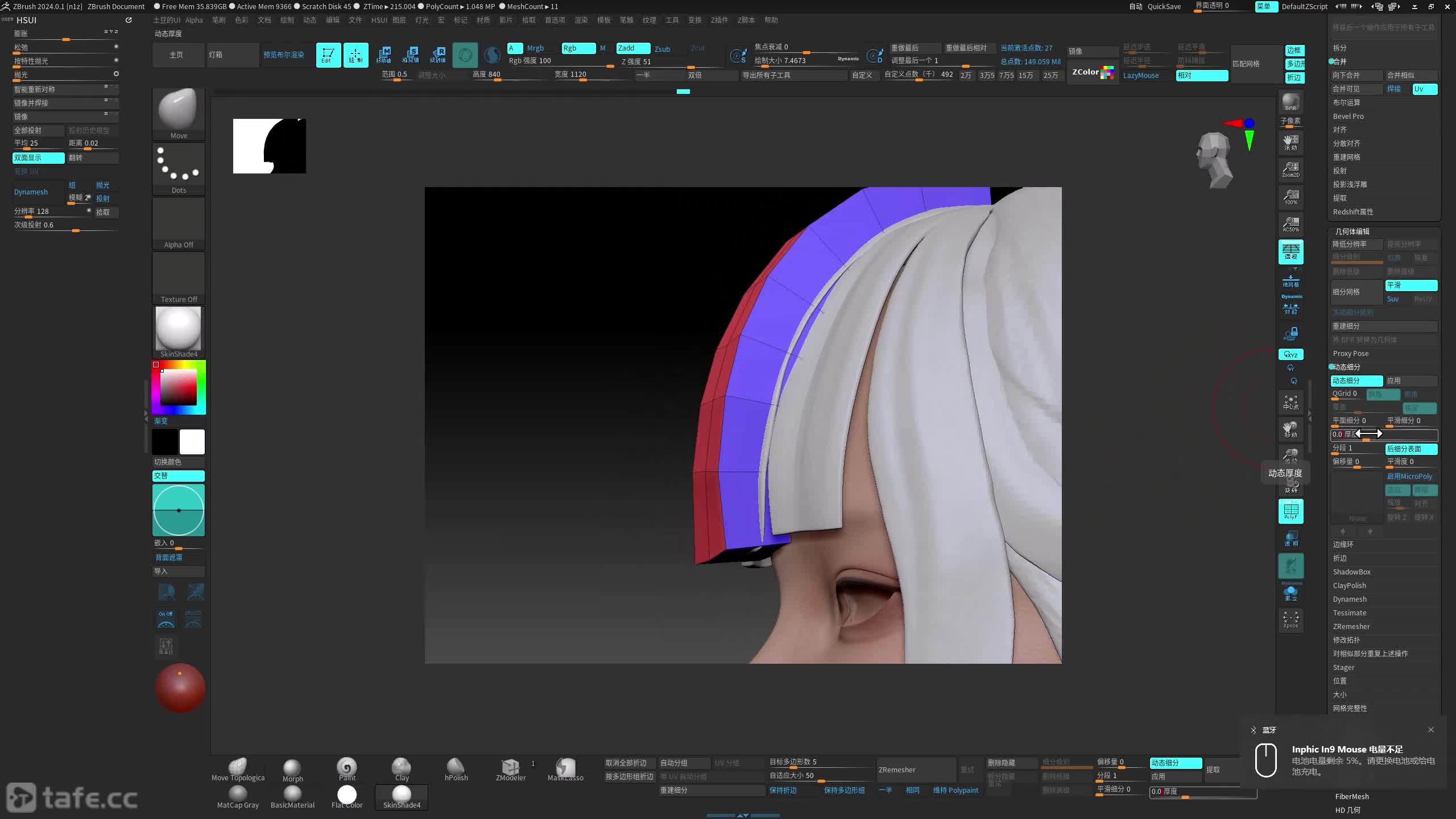Click the center point (中心点) icon
1456x819 pixels.
[x=1290, y=402]
